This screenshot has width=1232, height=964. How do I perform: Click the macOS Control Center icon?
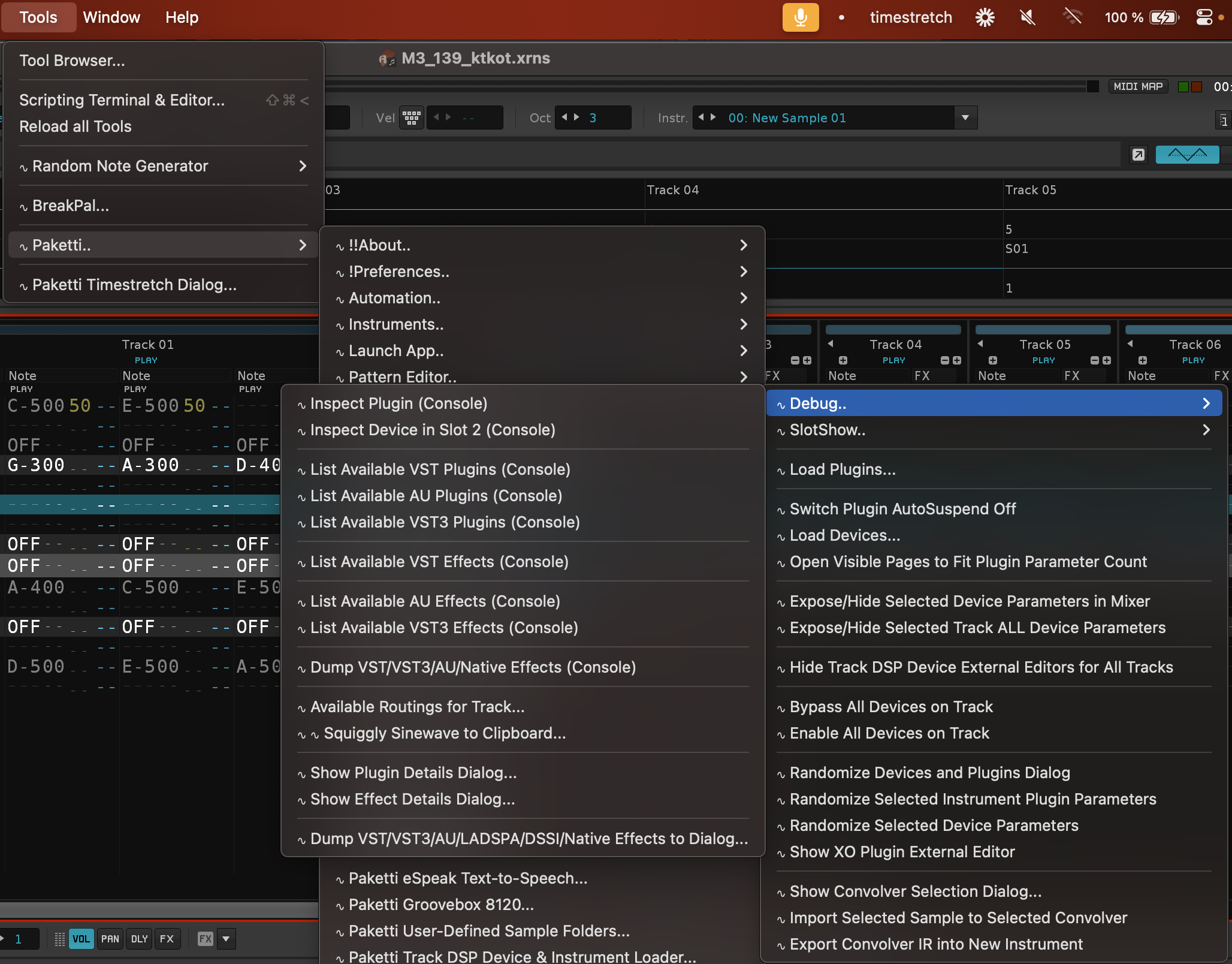click(1204, 17)
